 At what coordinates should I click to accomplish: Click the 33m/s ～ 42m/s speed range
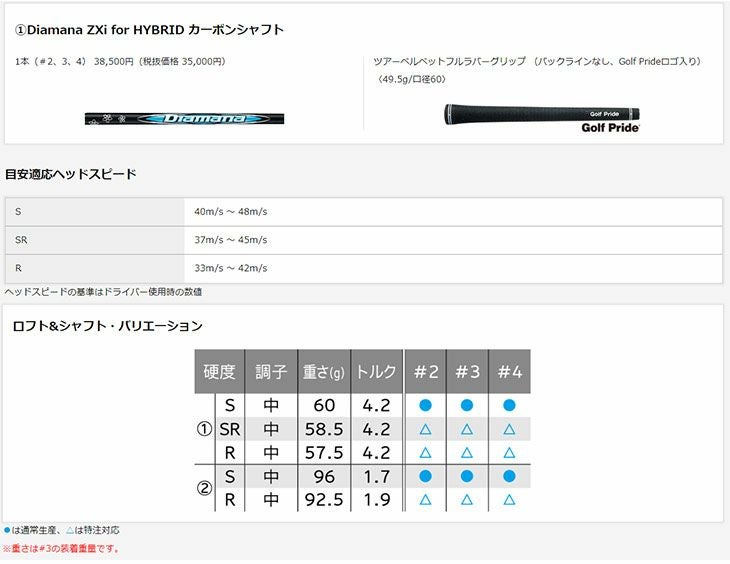coord(231,268)
